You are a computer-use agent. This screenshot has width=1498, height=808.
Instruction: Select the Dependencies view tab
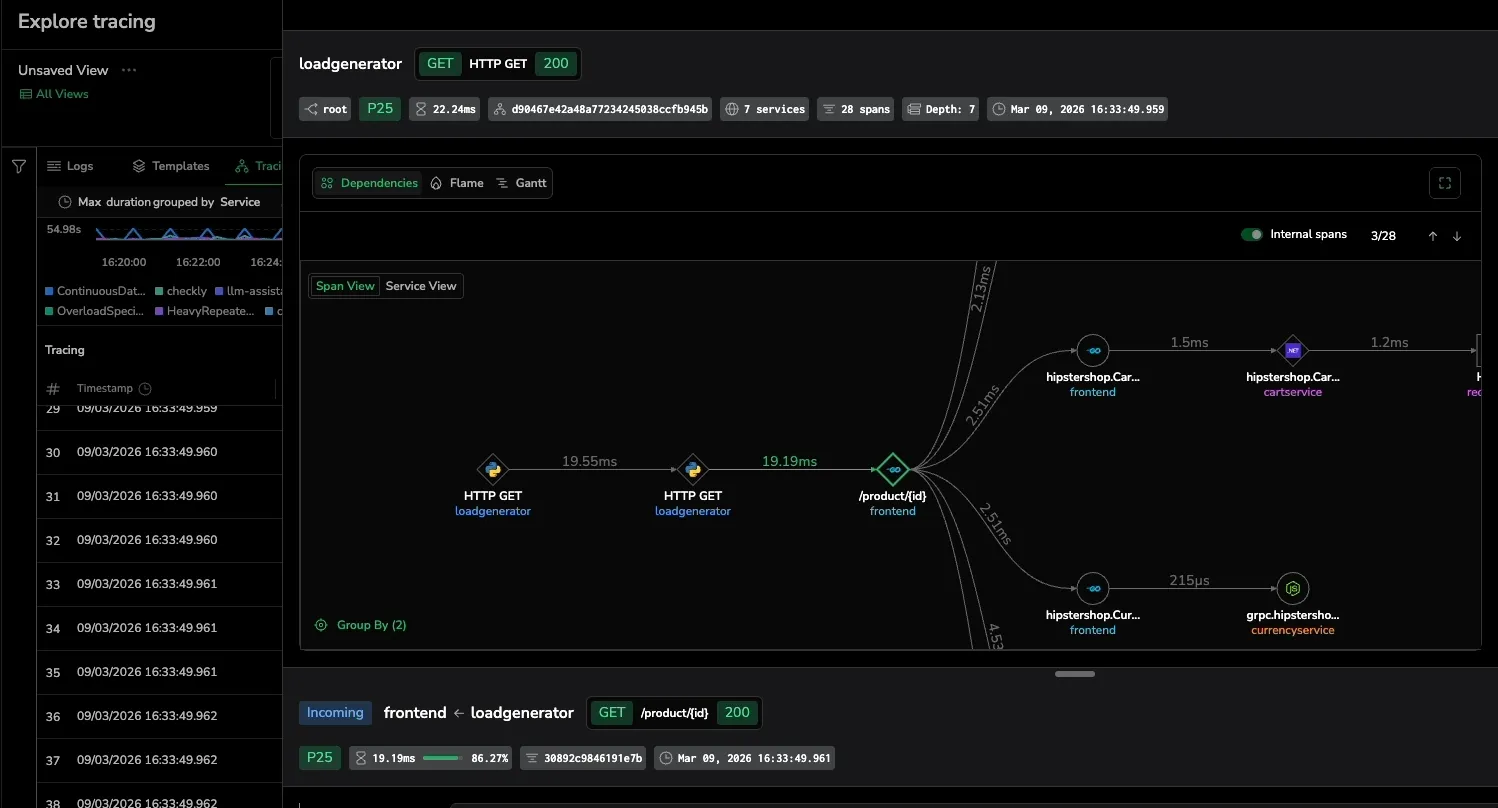(368, 183)
